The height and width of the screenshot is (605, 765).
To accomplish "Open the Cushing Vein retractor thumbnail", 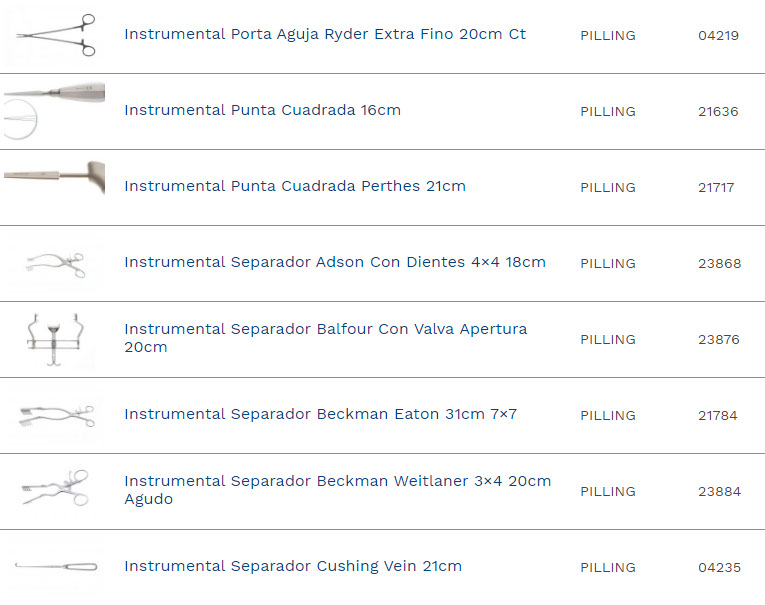I will coord(55,567).
